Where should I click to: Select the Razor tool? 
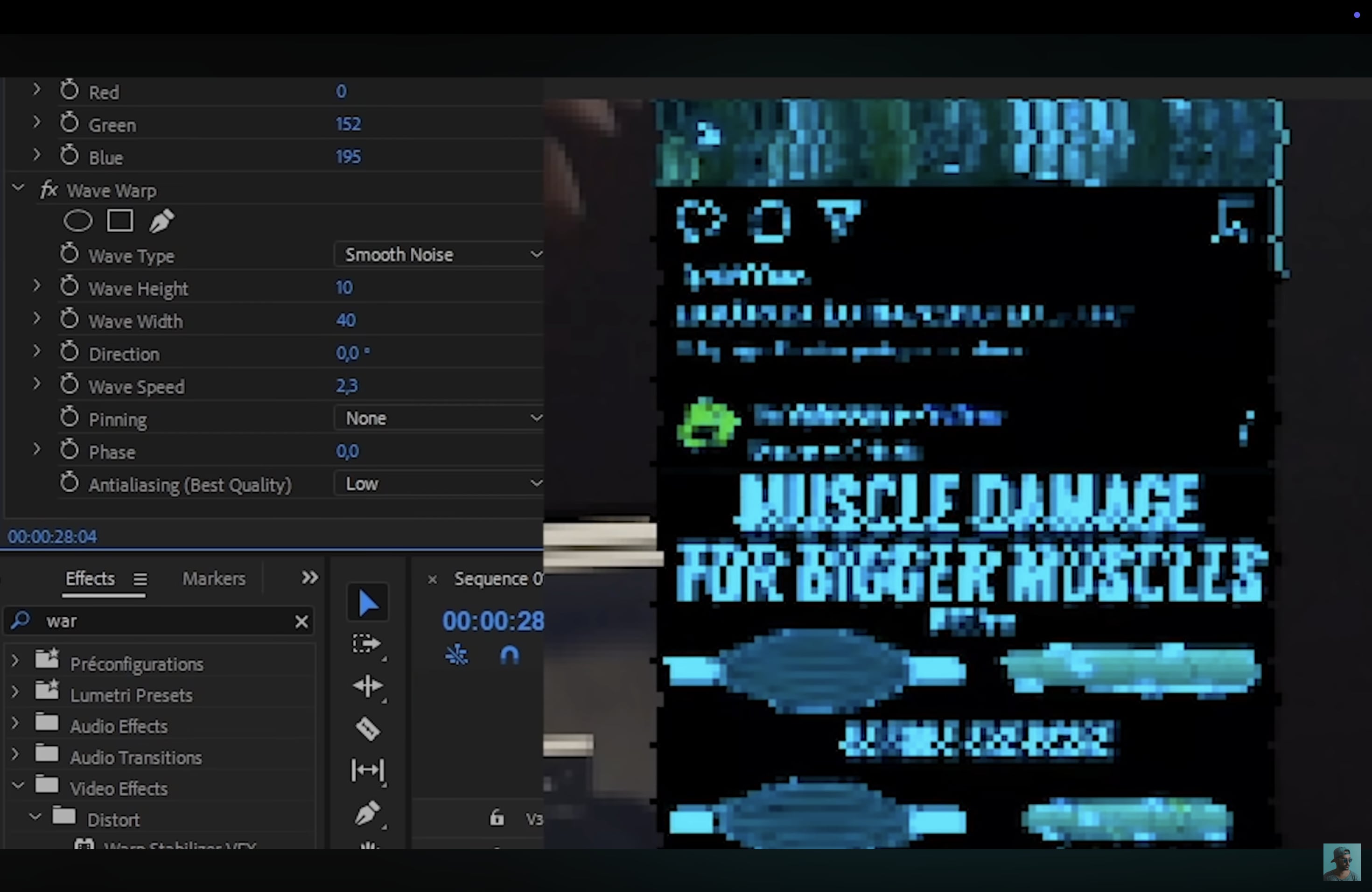pos(367,729)
